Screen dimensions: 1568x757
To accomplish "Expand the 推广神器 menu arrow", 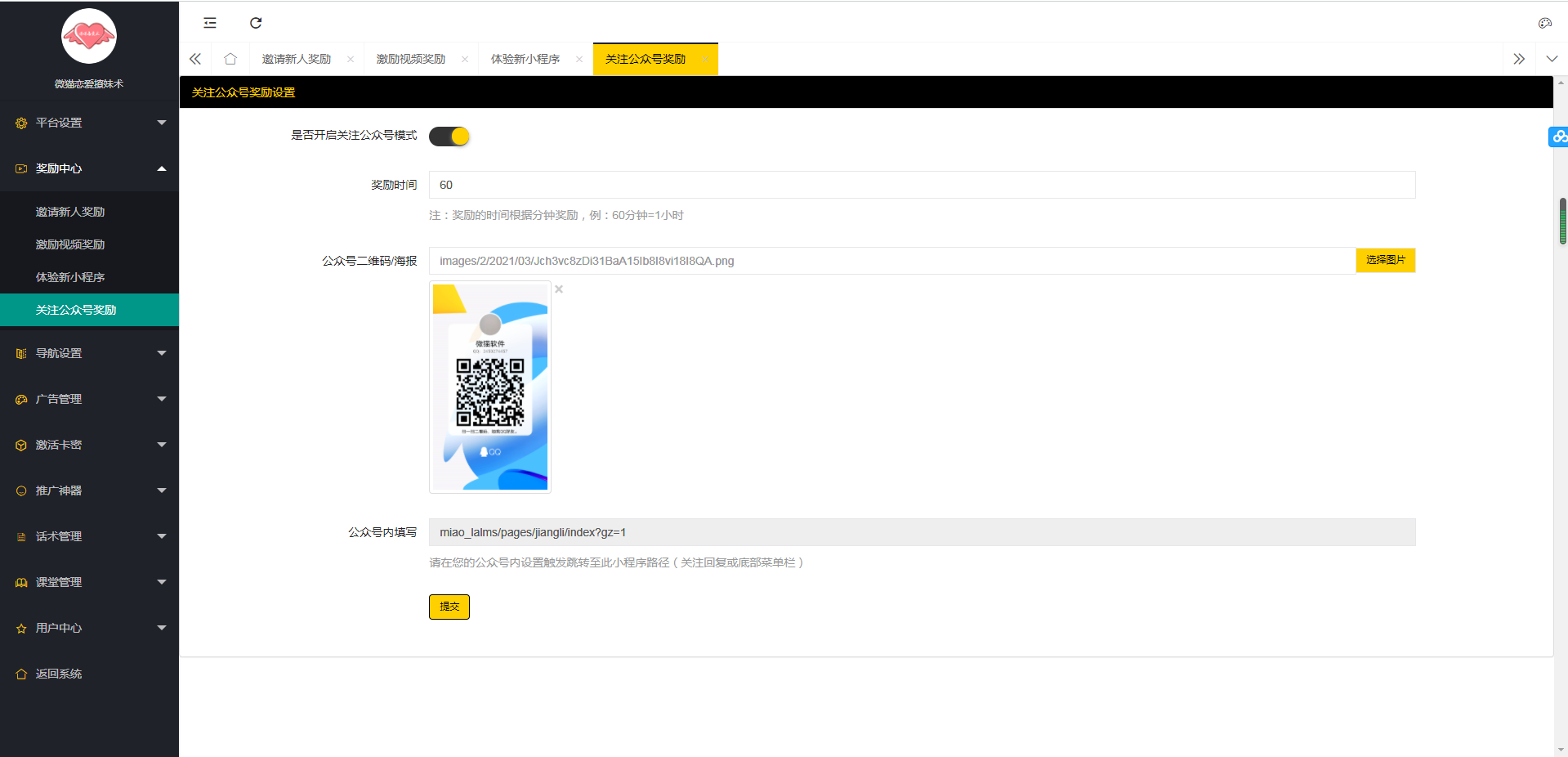I will (x=162, y=490).
